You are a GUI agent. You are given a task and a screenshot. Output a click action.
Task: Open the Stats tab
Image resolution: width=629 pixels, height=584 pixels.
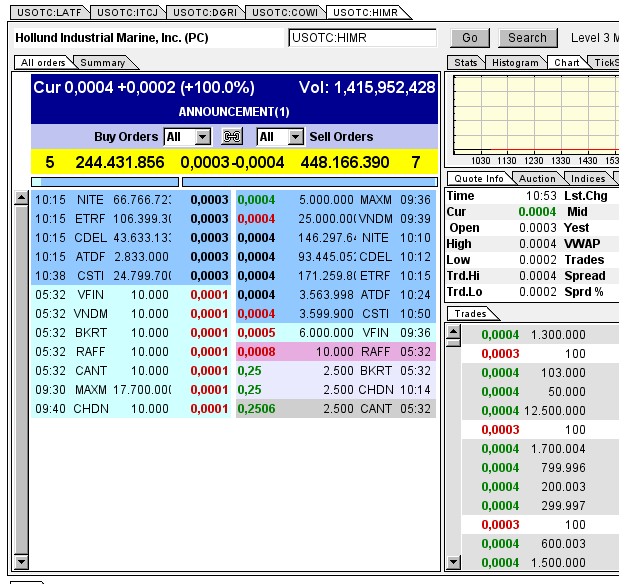[x=465, y=63]
